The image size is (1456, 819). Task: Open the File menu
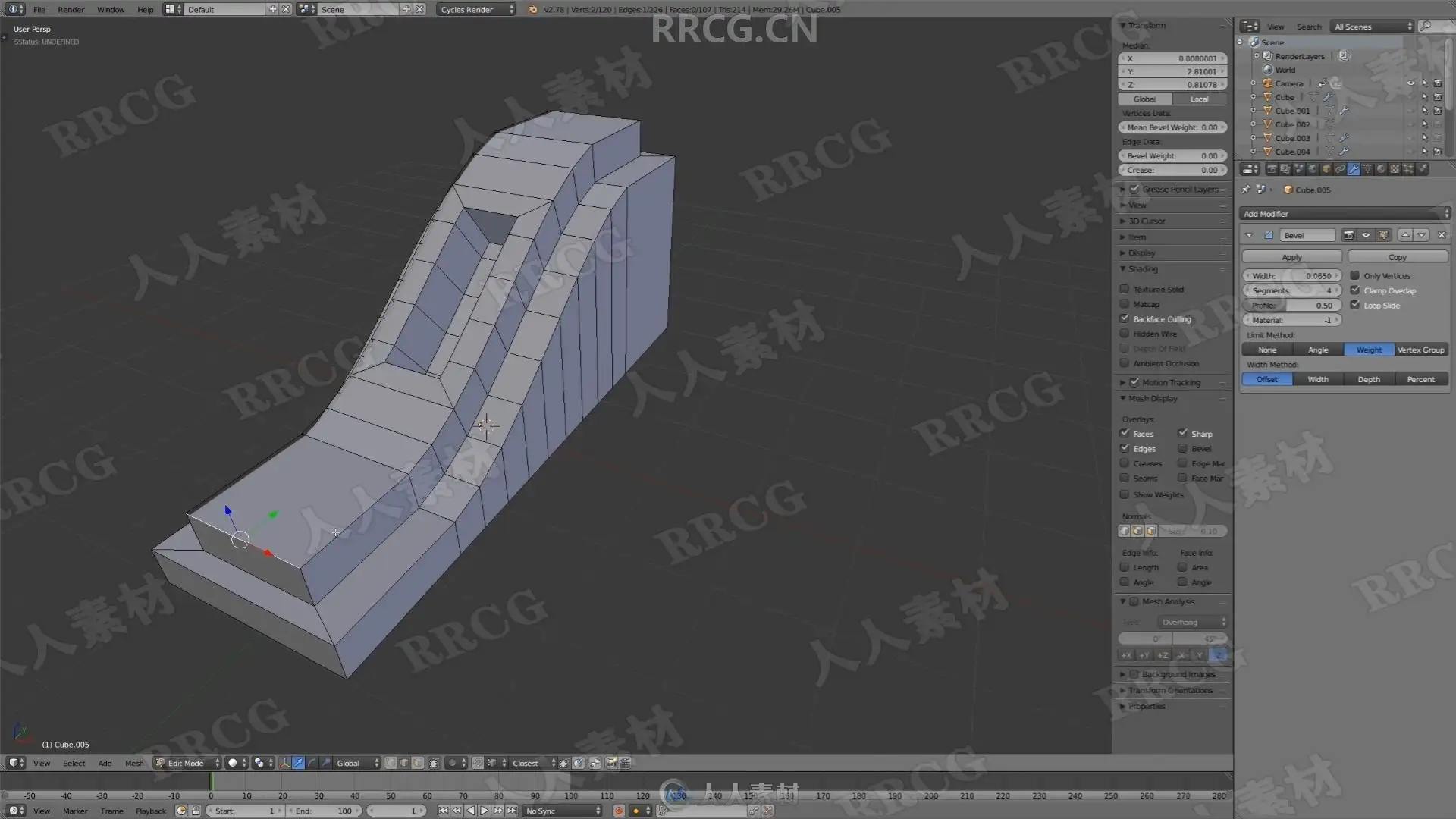(39, 9)
